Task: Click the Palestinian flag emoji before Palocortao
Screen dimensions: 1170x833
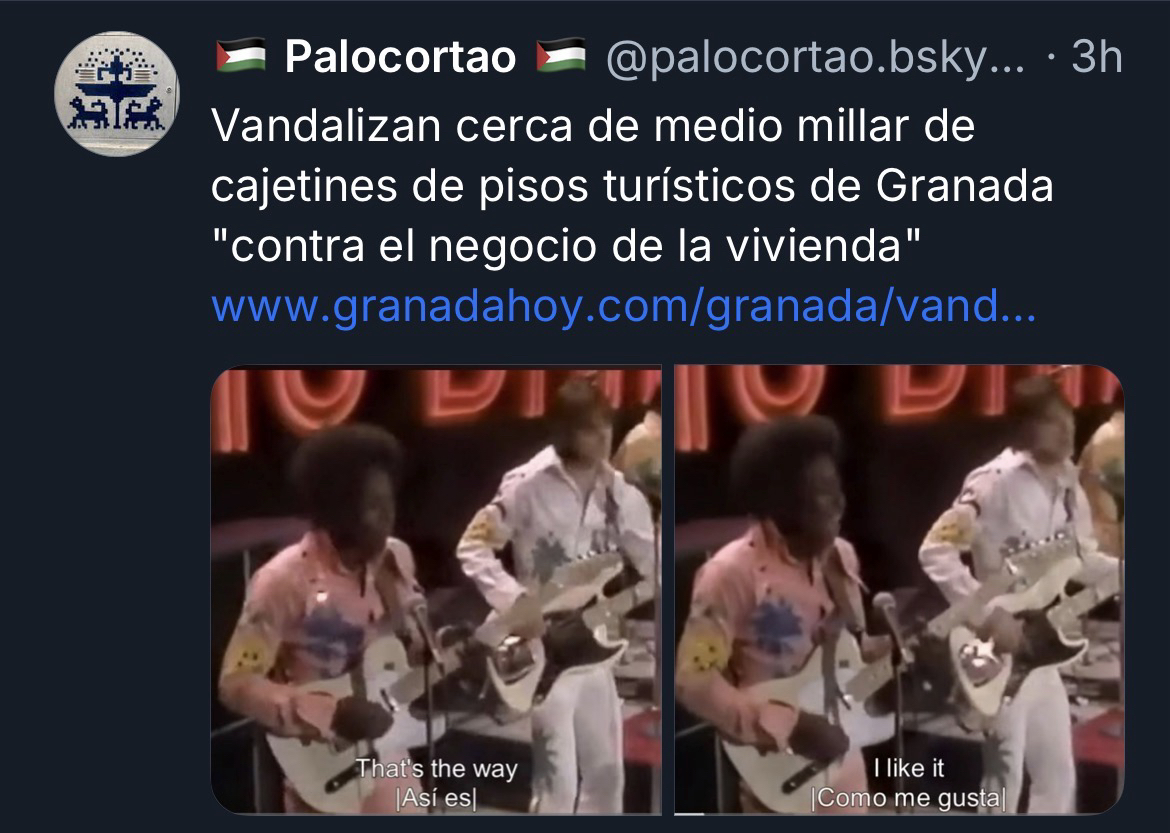Action: 240,56
